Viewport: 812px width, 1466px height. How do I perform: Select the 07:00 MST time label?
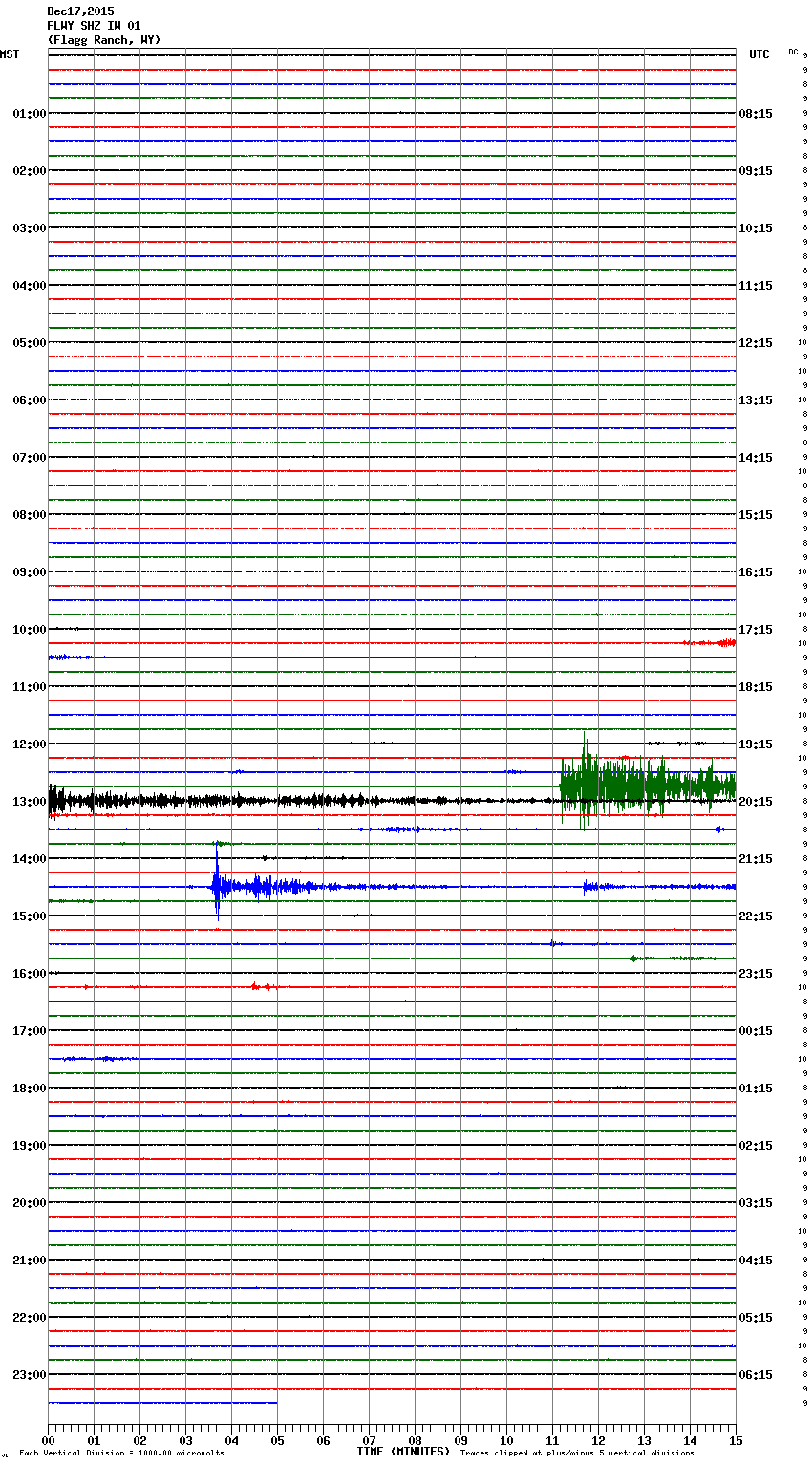coord(30,458)
